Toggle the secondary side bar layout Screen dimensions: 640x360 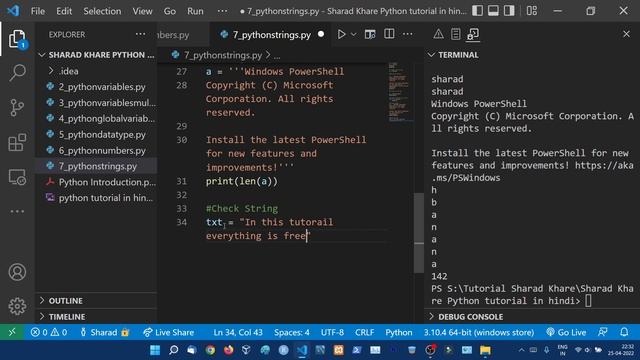(509, 11)
